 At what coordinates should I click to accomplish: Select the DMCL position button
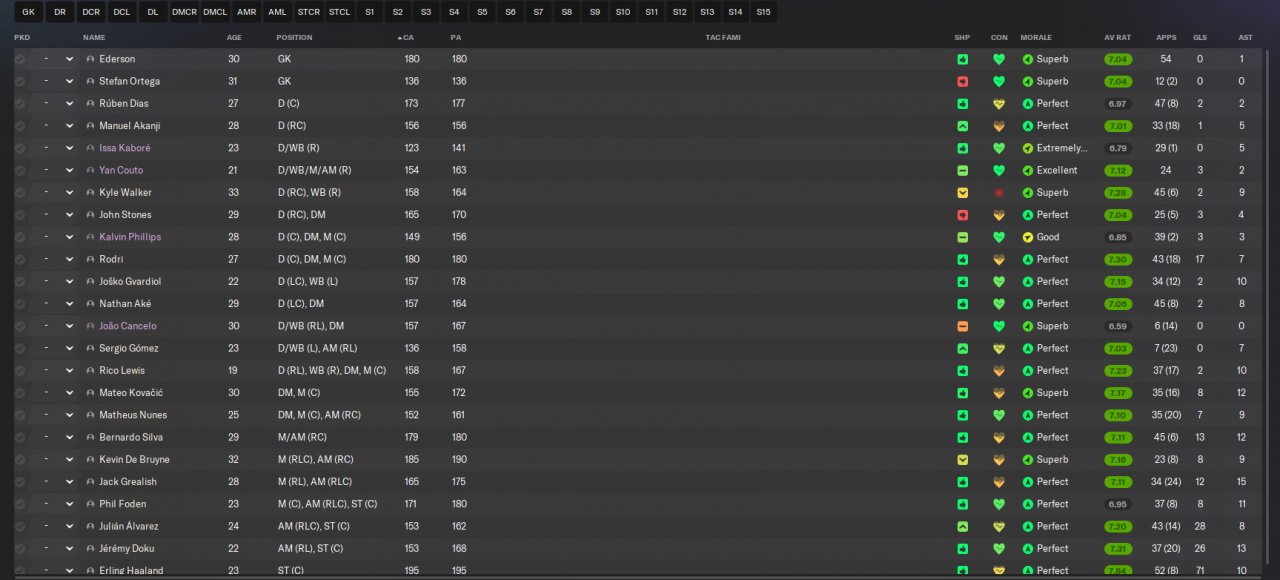point(215,12)
